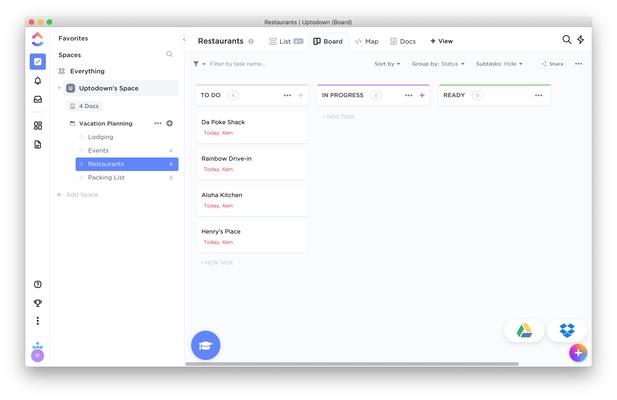
Task: Open Vacation Planning folder options ellipsis
Action: pos(158,124)
